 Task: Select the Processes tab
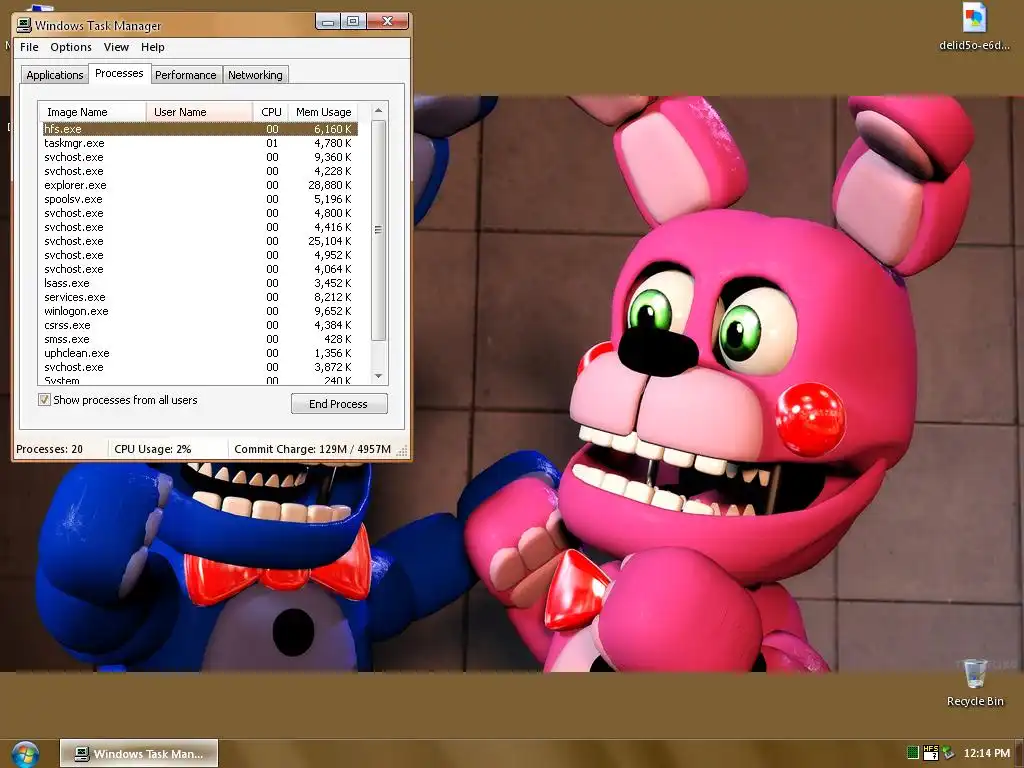(x=119, y=73)
